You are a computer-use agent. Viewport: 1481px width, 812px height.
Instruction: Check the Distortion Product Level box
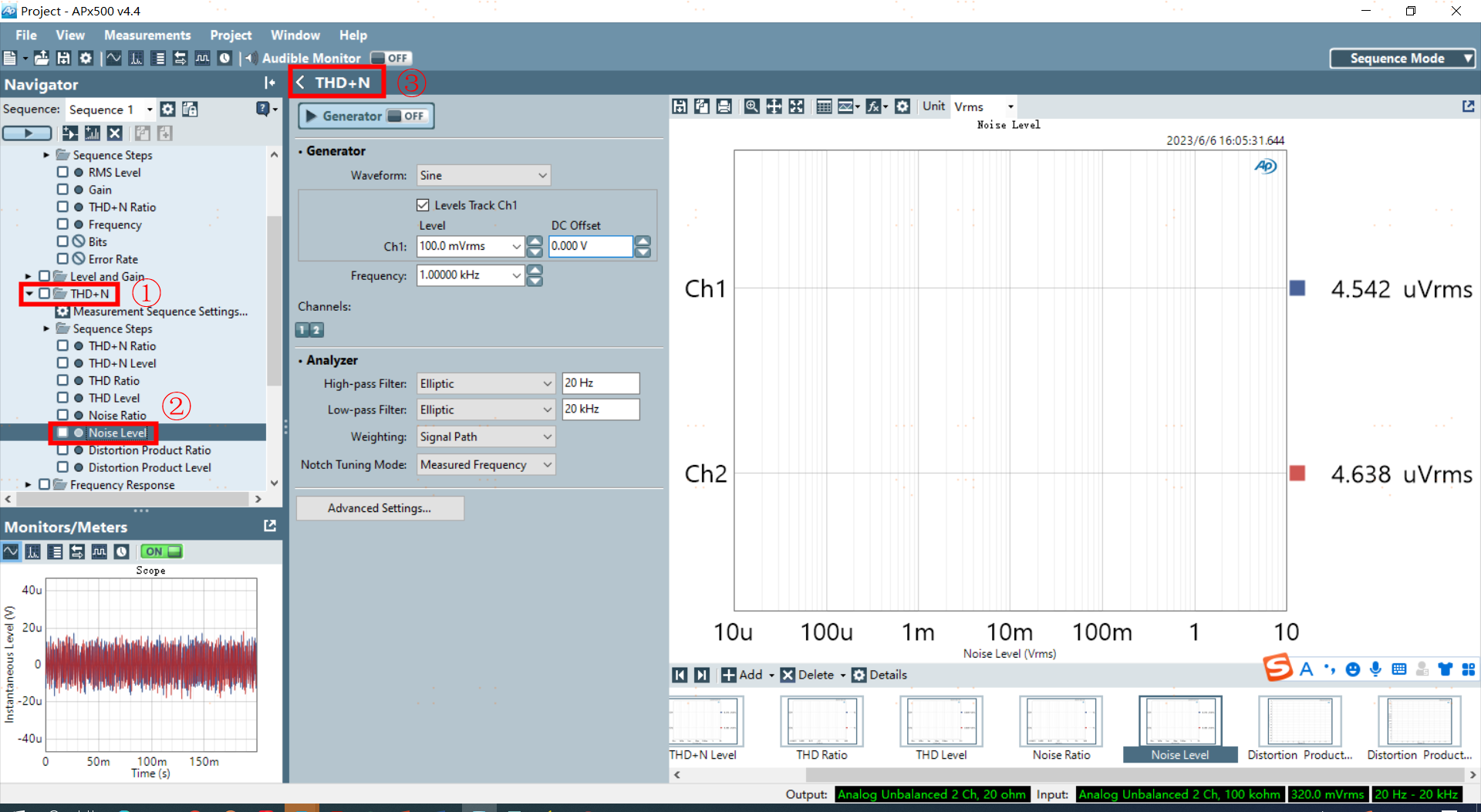62,467
